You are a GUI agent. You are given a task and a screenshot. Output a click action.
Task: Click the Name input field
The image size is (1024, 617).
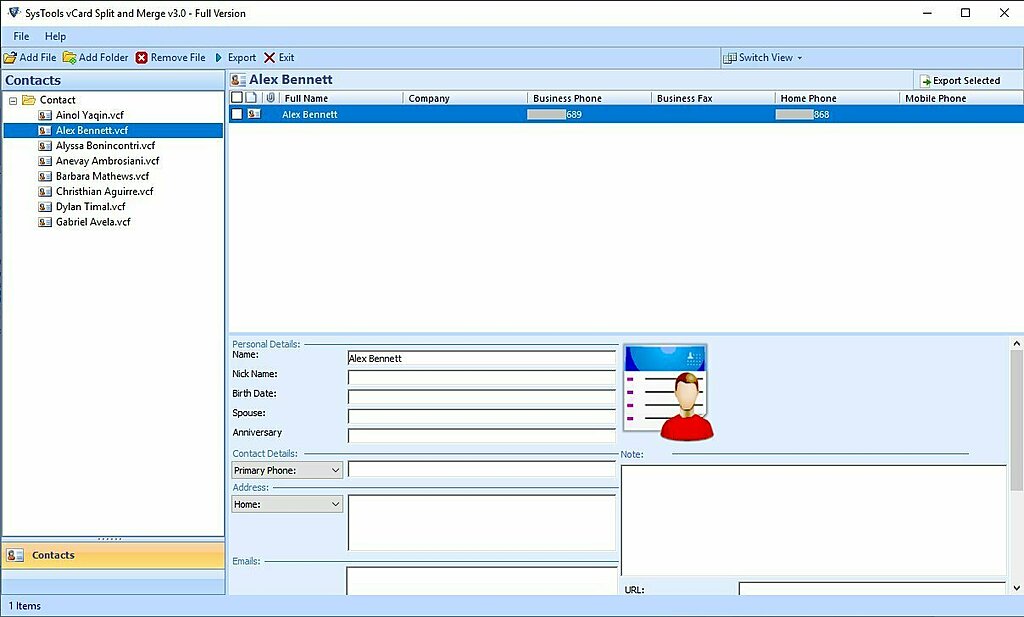coord(482,358)
